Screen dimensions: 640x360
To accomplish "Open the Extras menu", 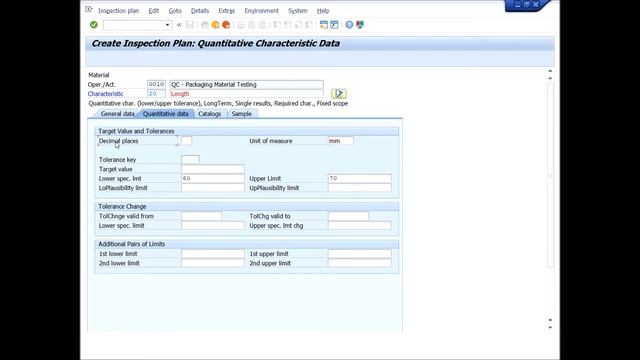I will pyautogui.click(x=227, y=11).
